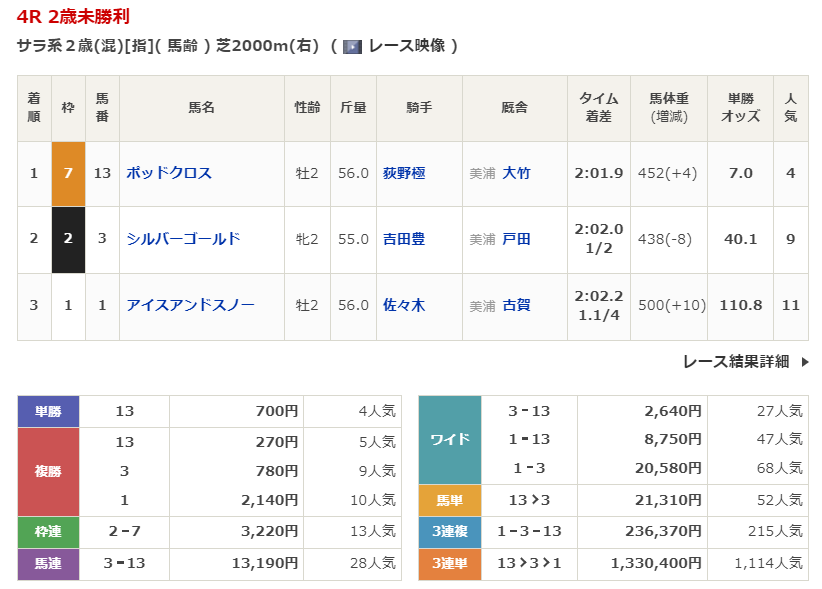Viewport: 822px width, 589px height.
Task: Click the レース結果詳細 link
Action: pyautogui.click(x=736, y=362)
